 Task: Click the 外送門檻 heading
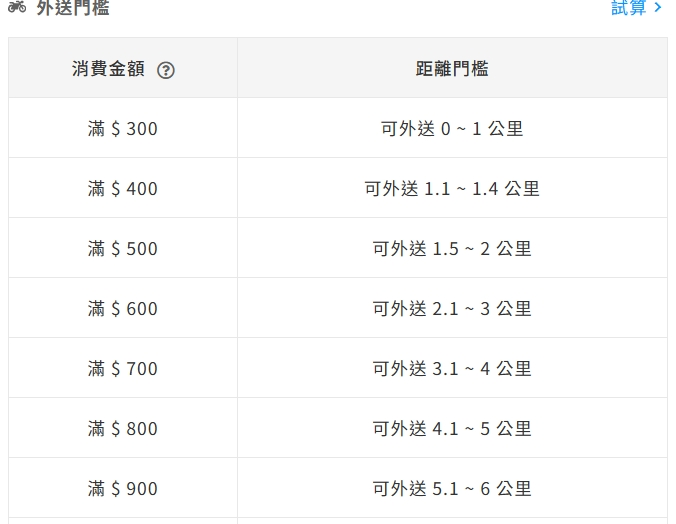tap(73, 8)
